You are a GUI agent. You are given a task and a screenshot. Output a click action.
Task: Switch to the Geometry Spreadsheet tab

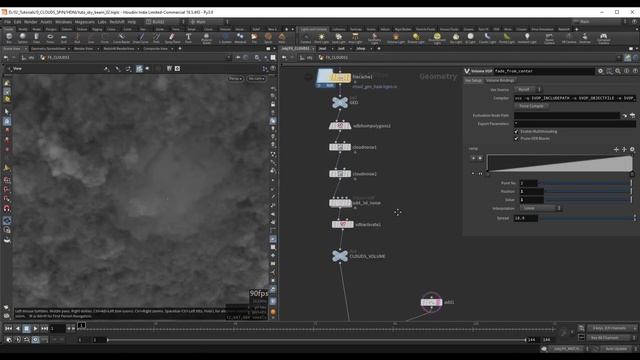click(48, 49)
